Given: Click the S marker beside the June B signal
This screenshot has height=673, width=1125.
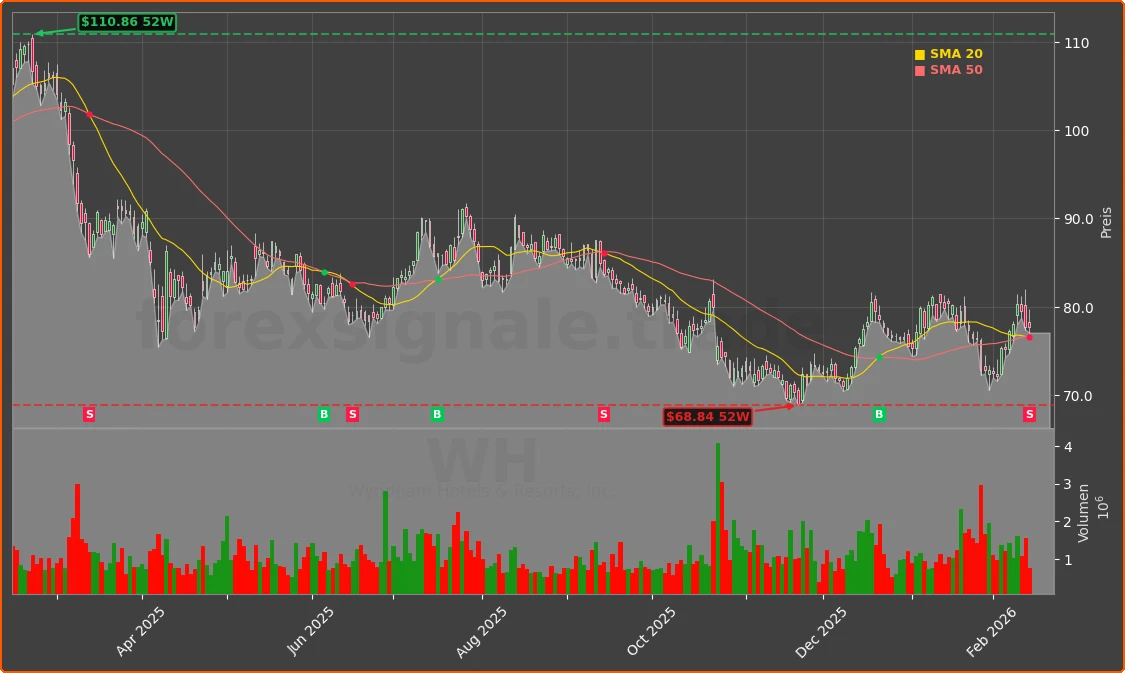Looking at the screenshot, I should (352, 413).
